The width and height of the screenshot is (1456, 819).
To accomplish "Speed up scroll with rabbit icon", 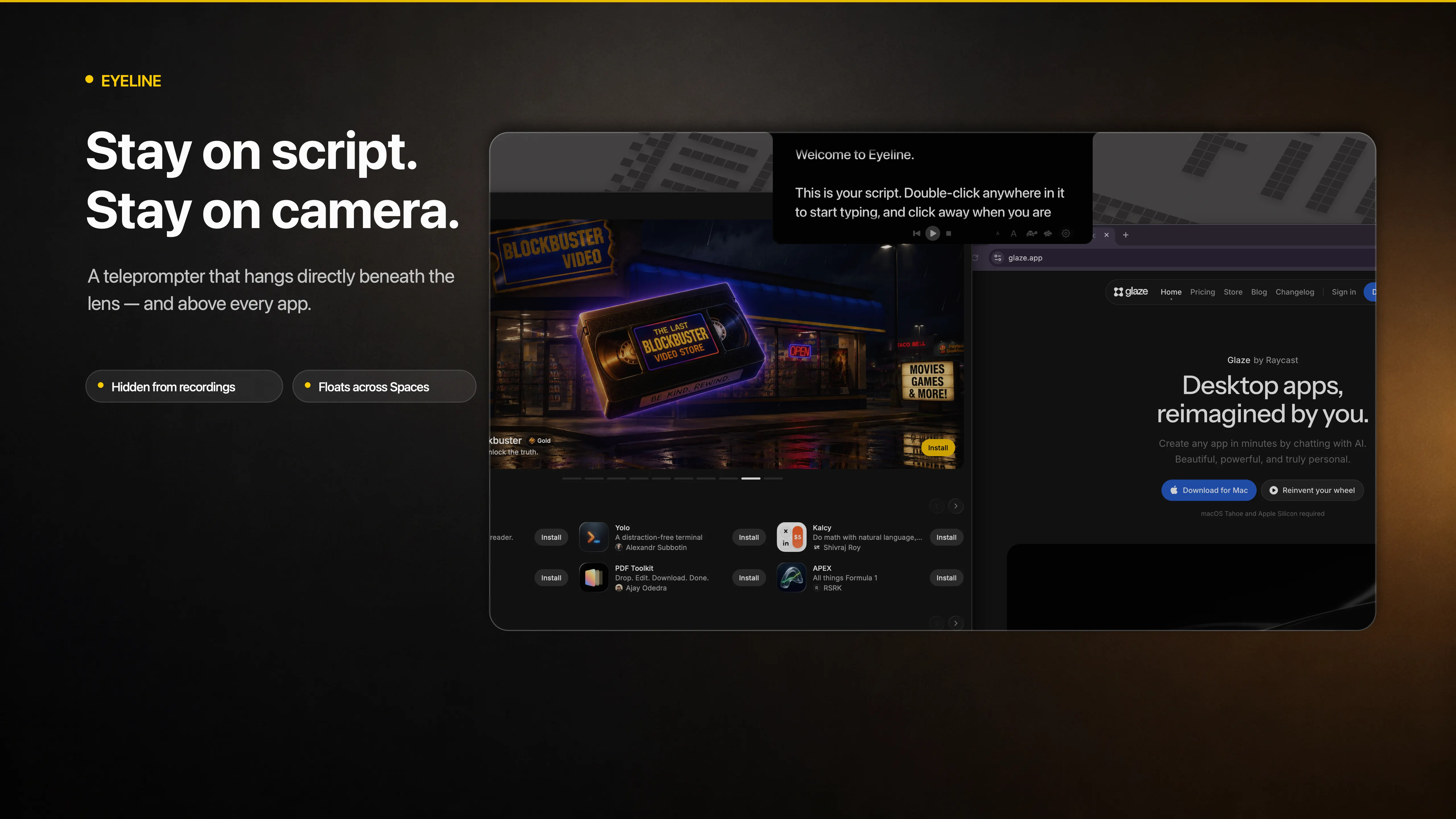I will point(1048,233).
